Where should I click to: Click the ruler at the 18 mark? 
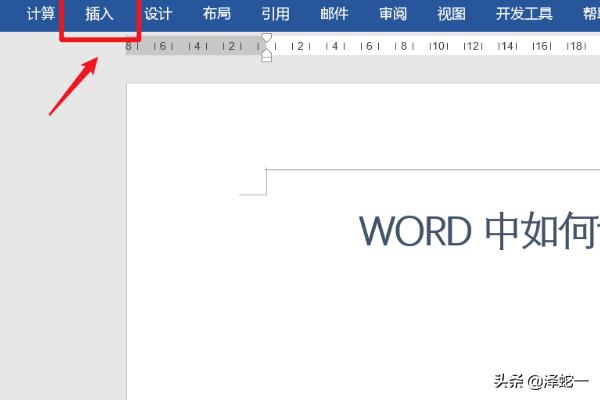coord(577,46)
